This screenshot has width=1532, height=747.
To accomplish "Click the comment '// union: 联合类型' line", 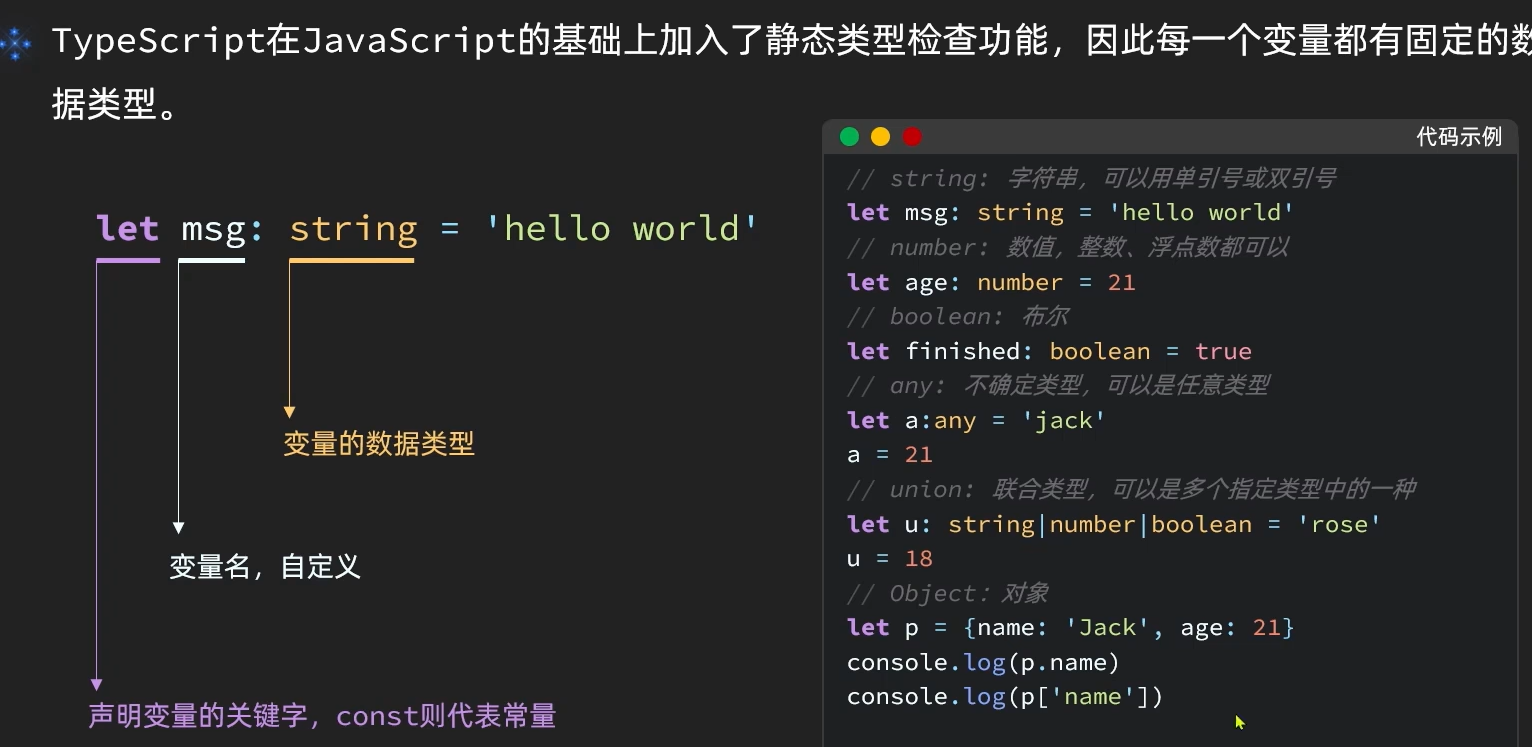I will pos(1131,489).
